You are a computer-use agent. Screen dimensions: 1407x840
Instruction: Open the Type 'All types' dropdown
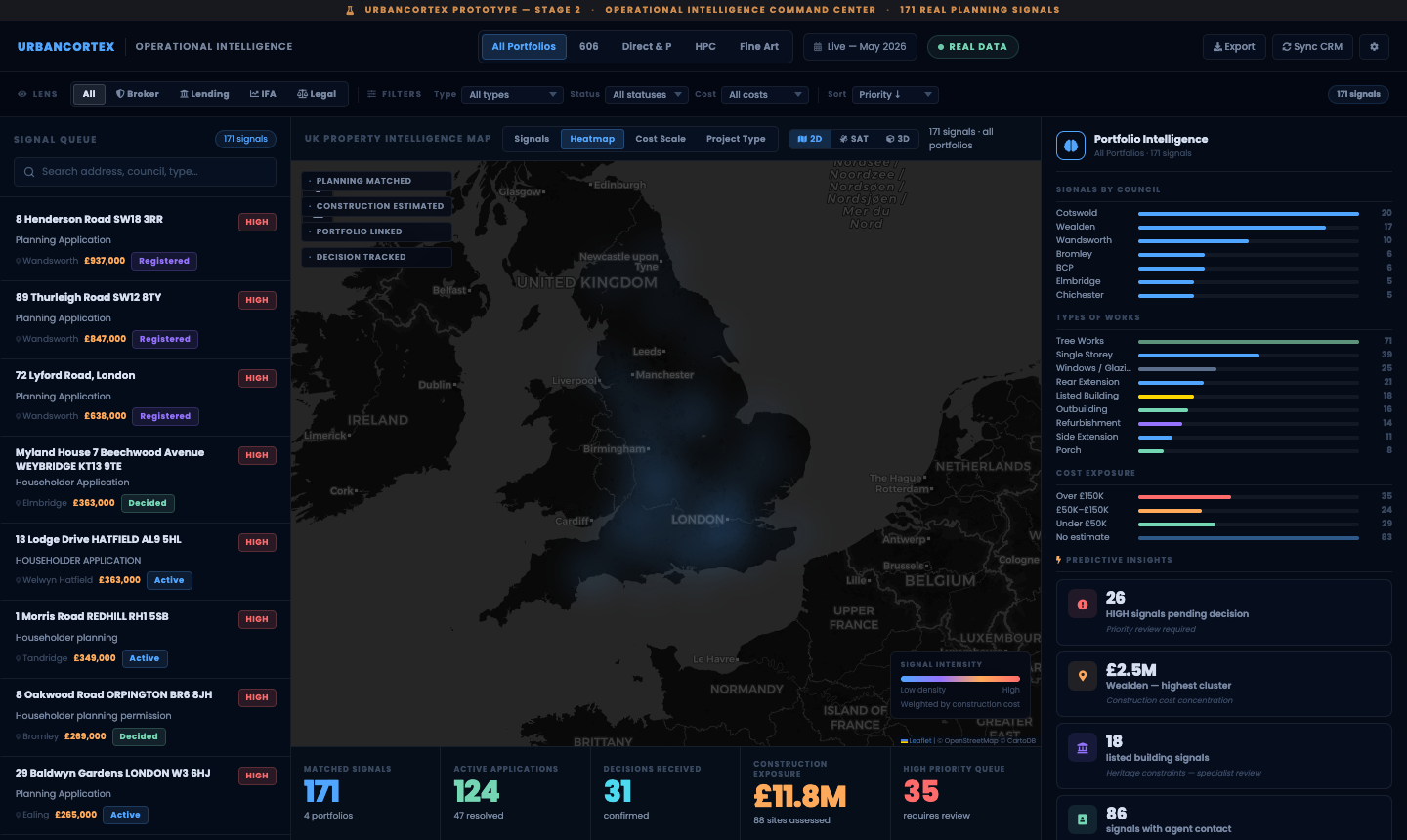pos(513,95)
